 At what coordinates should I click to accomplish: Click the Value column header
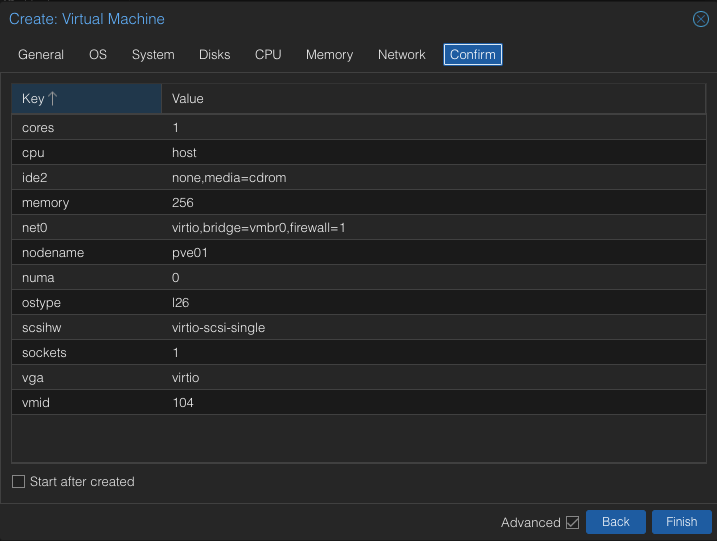(x=400, y=99)
